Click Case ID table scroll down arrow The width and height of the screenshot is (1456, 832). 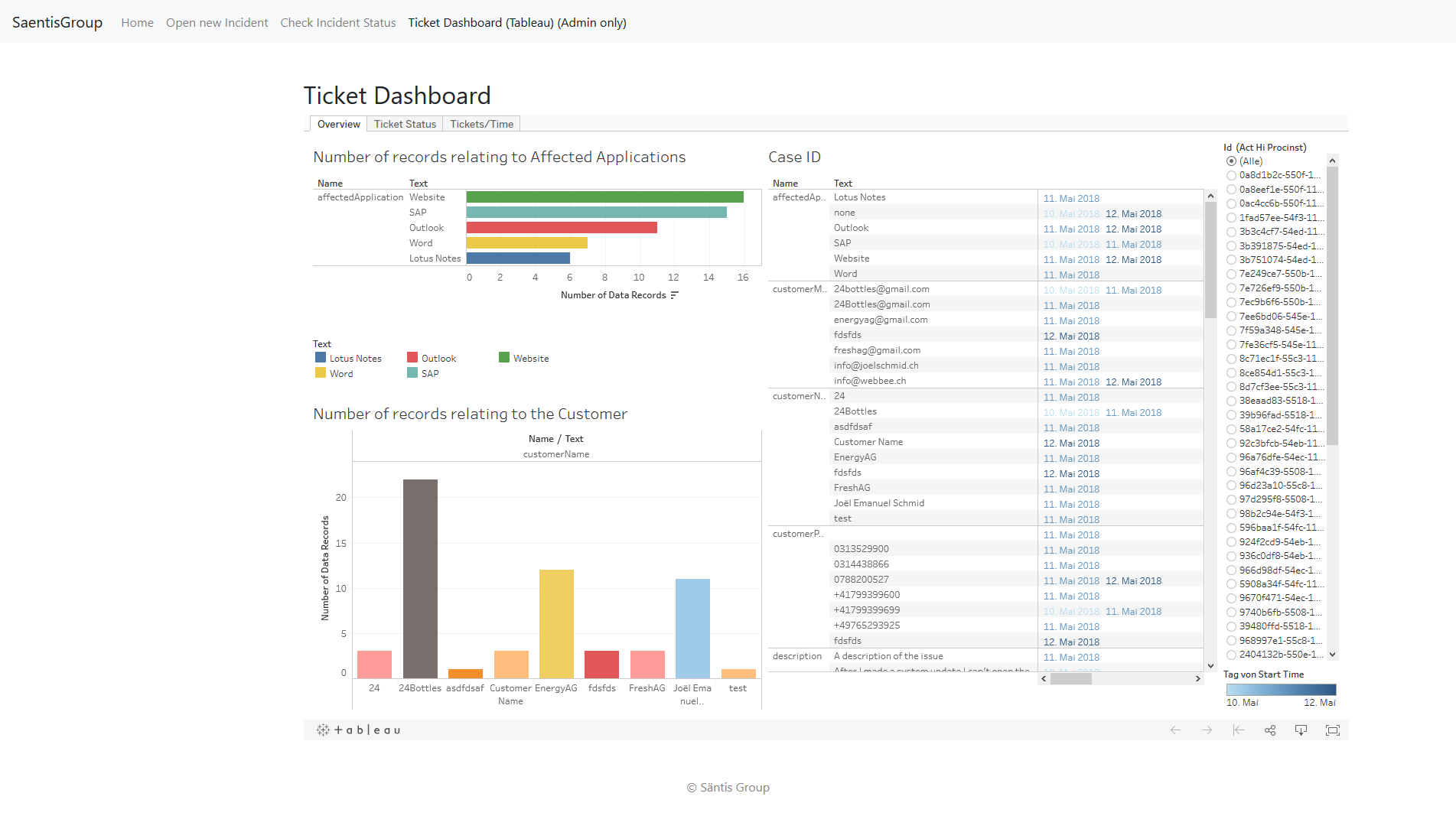[x=1210, y=666]
